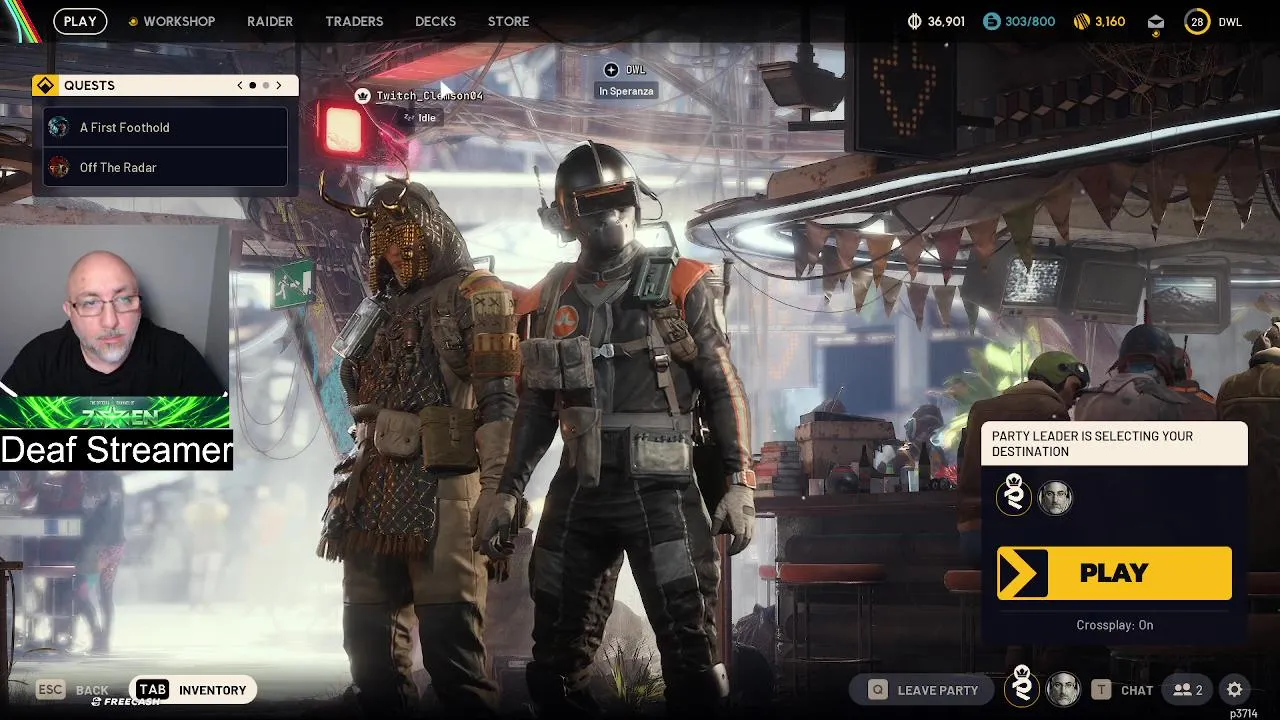Click bearded member avatar in destination panel
The height and width of the screenshot is (720, 1280).
(1055, 497)
